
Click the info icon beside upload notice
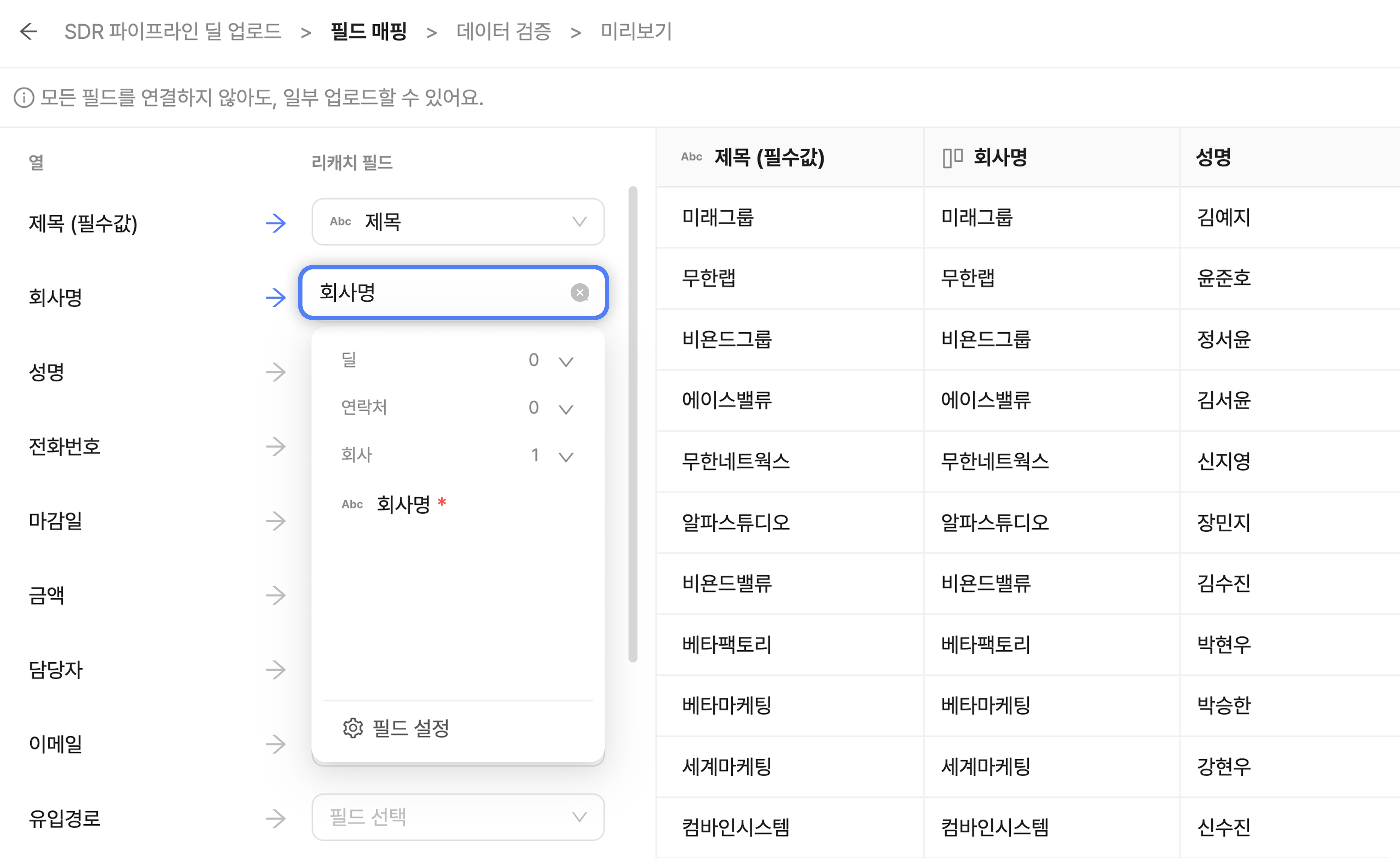tap(24, 98)
